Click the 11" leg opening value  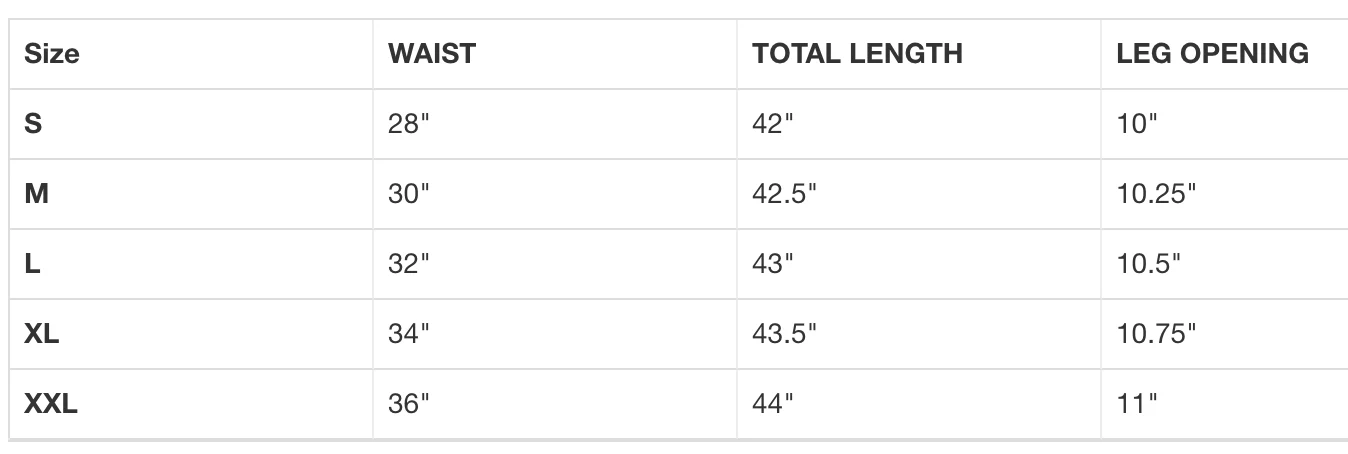click(x=1136, y=404)
